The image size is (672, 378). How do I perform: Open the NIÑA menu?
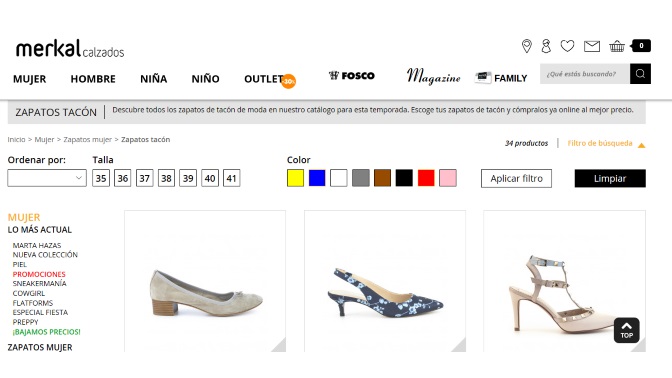(153, 78)
